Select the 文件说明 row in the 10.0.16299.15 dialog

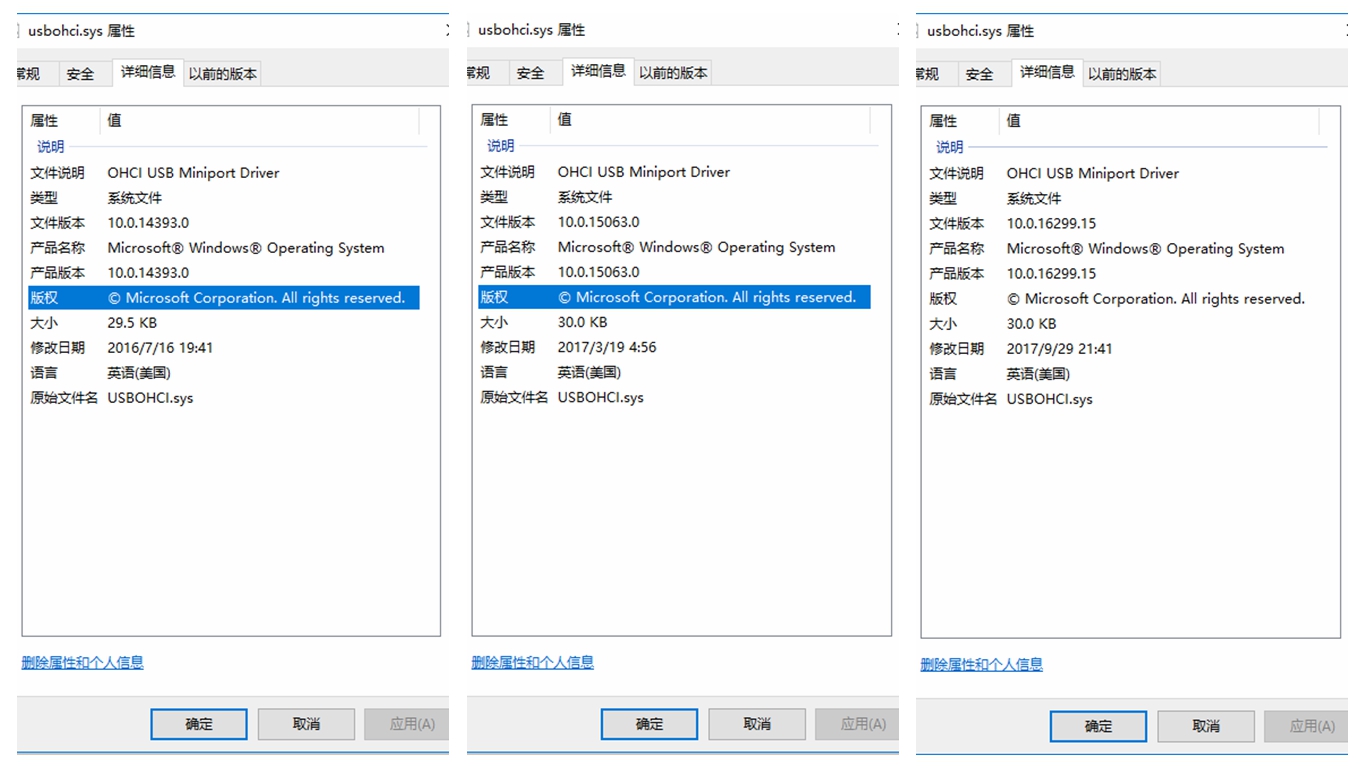coord(1123,174)
